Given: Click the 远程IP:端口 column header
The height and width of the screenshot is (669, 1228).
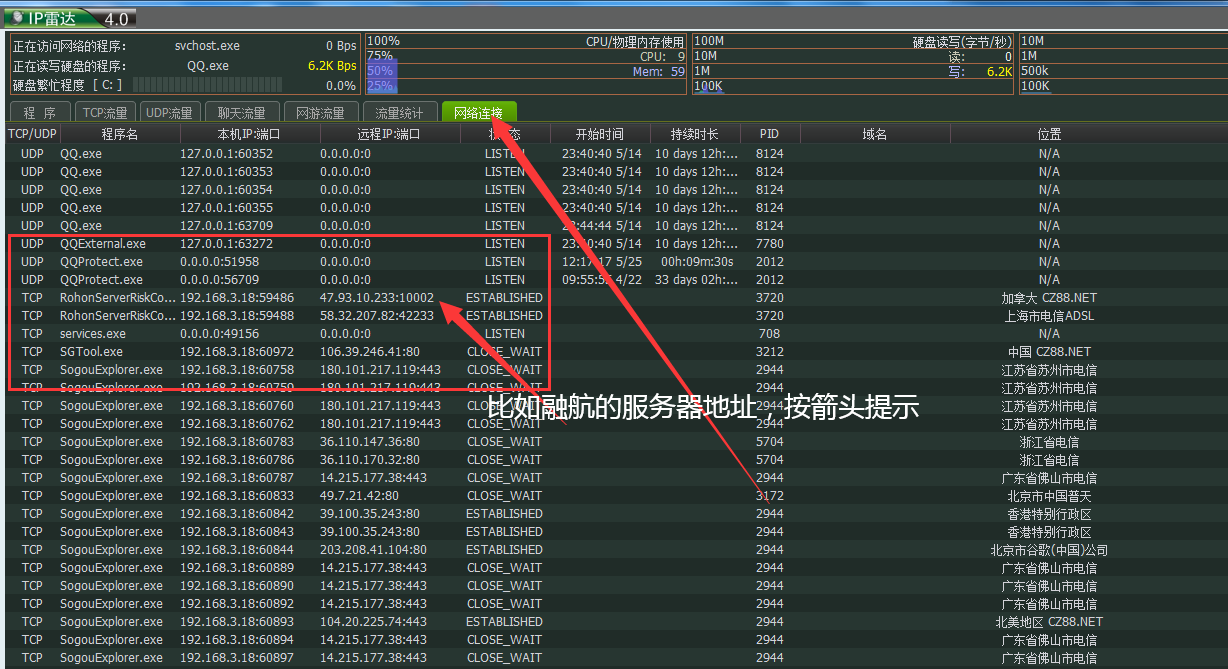Looking at the screenshot, I should pos(389,134).
